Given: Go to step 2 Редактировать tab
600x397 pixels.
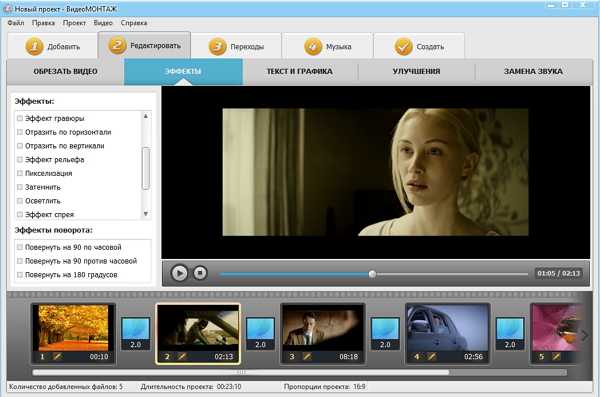Looking at the screenshot, I should pos(144,45).
